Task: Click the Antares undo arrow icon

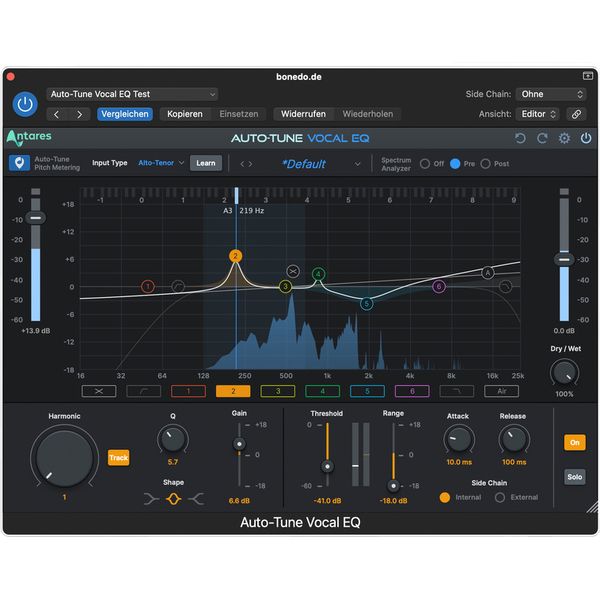Action: pyautogui.click(x=520, y=139)
